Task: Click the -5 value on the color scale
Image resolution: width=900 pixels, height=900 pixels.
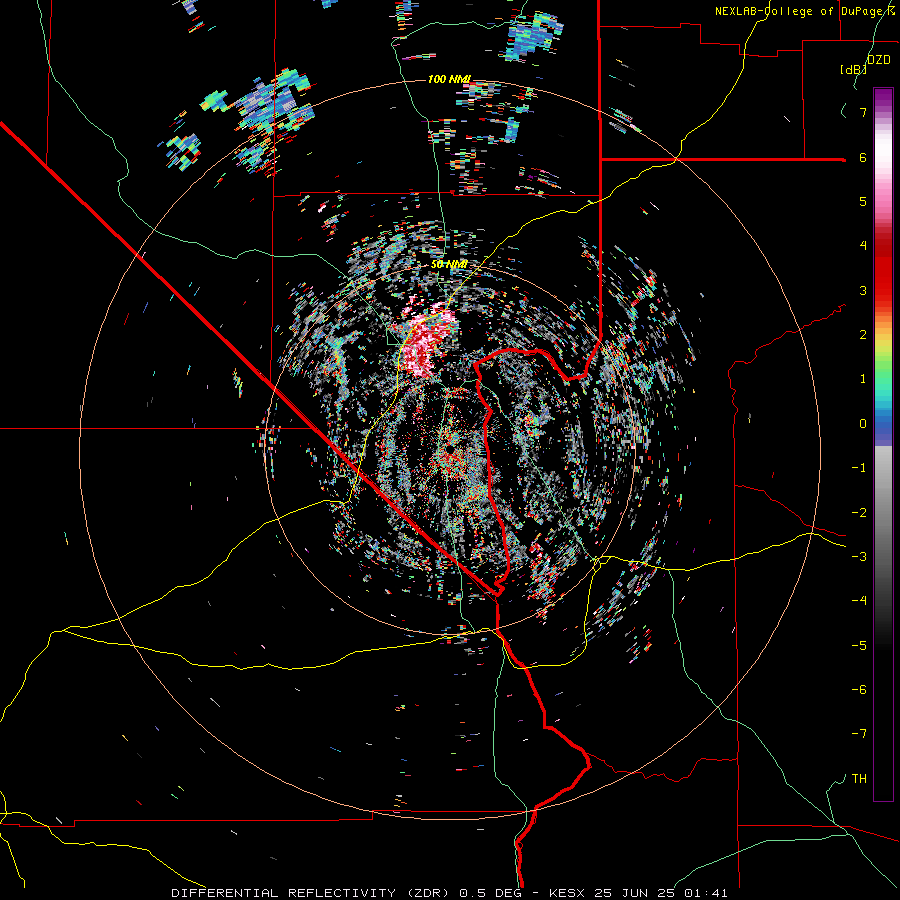Action: tap(859, 645)
